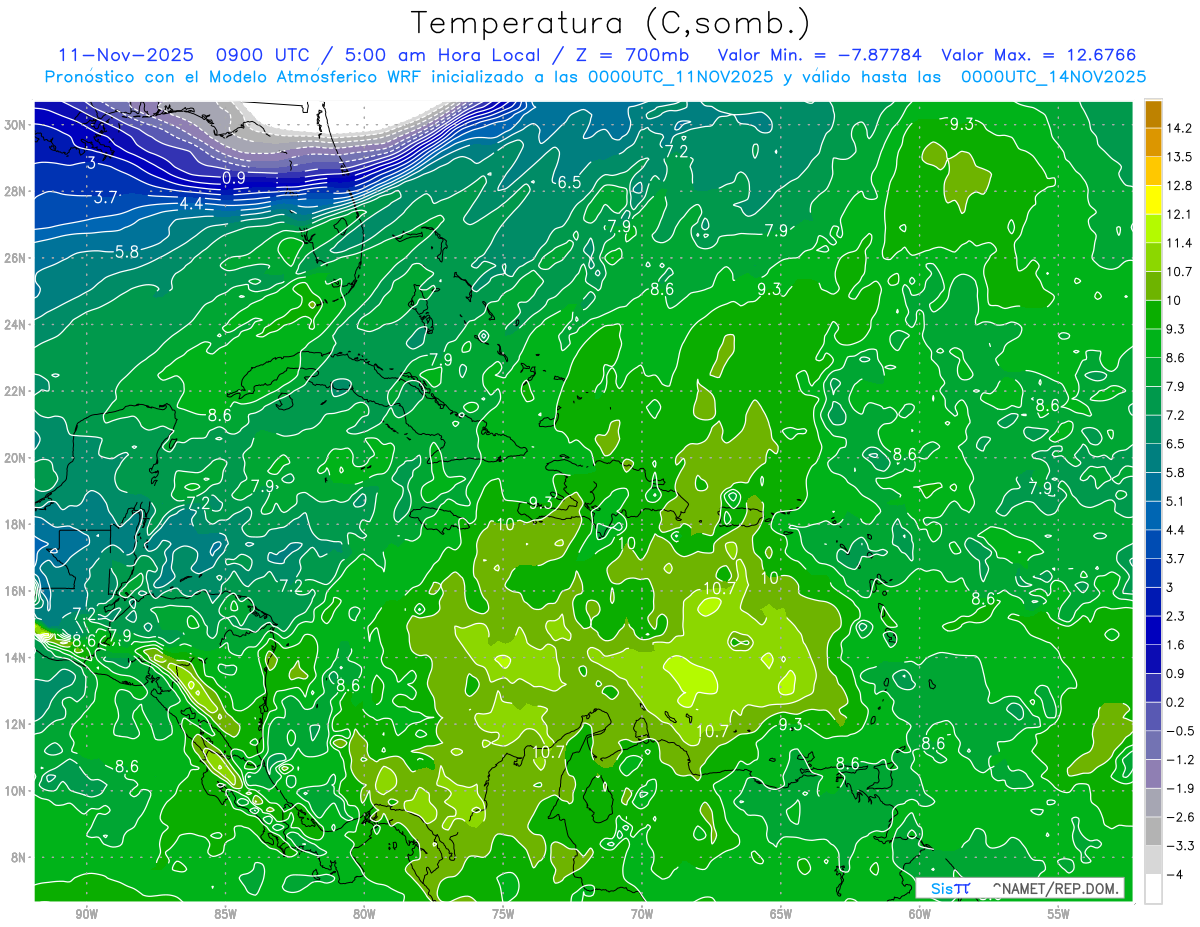Click the '6.5' contour label on the map
Screen dimensions: 1200x927
pyautogui.click(x=570, y=182)
